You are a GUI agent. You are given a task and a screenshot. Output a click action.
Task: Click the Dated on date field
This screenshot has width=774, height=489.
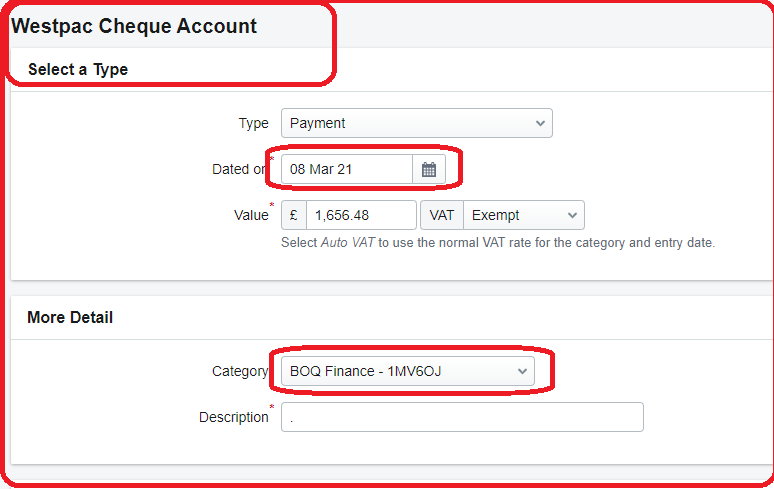[x=346, y=170]
